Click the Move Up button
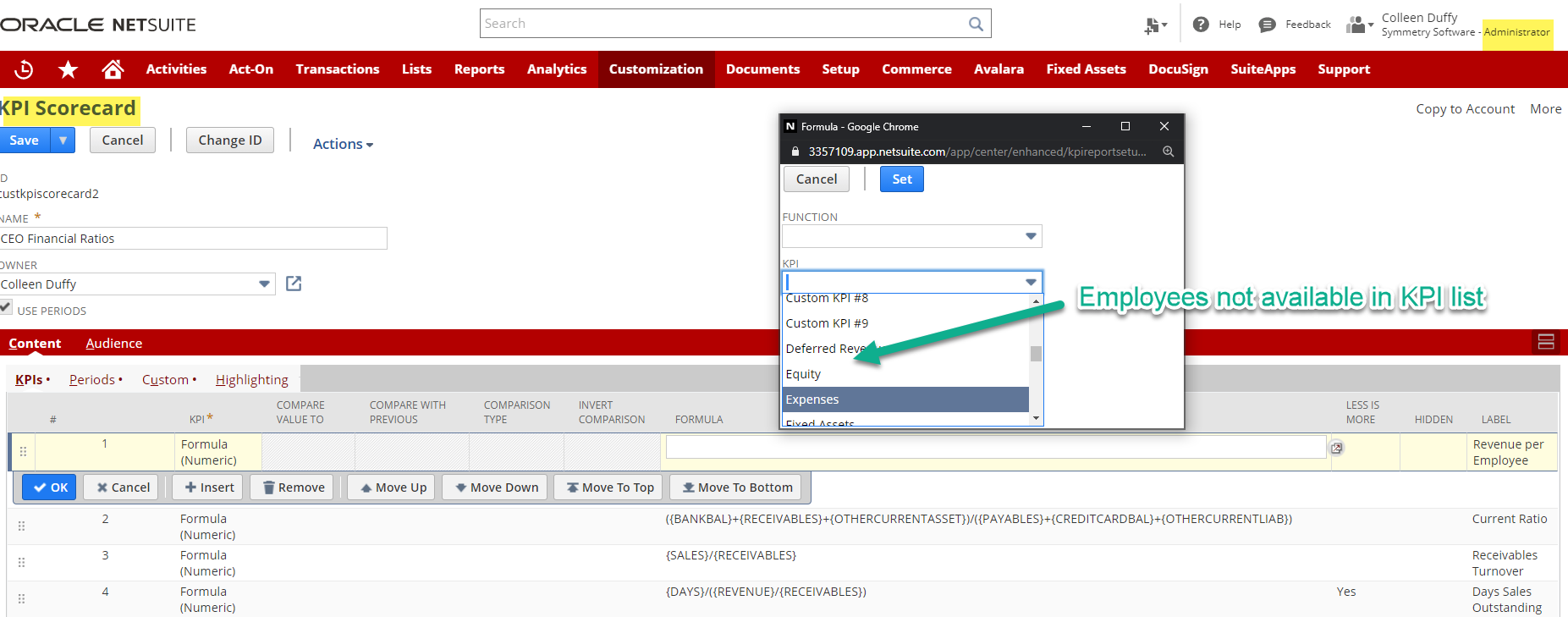The height and width of the screenshot is (617, 1568). pos(393,488)
